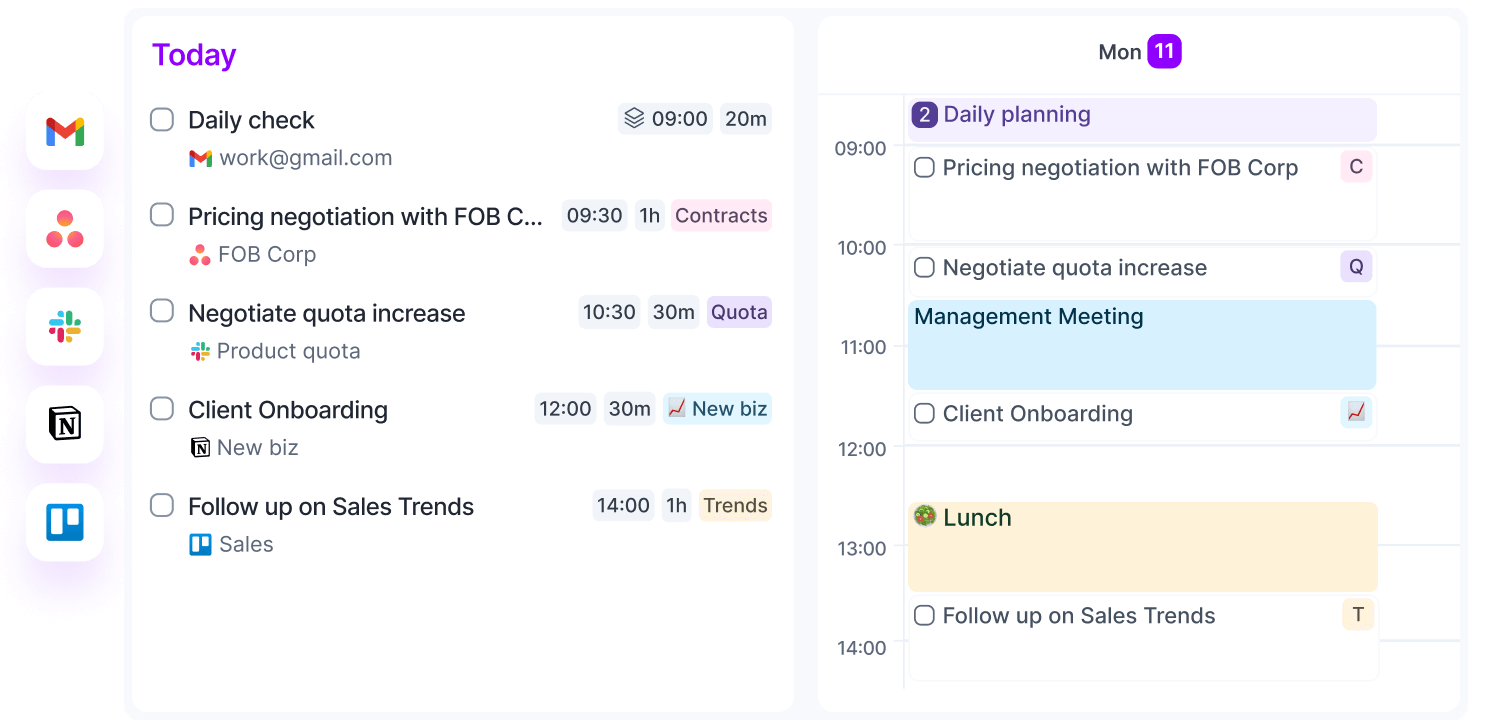Complete Pricing negotiation with FOB Corp in calendar
The image size is (1512, 720).
925,167
